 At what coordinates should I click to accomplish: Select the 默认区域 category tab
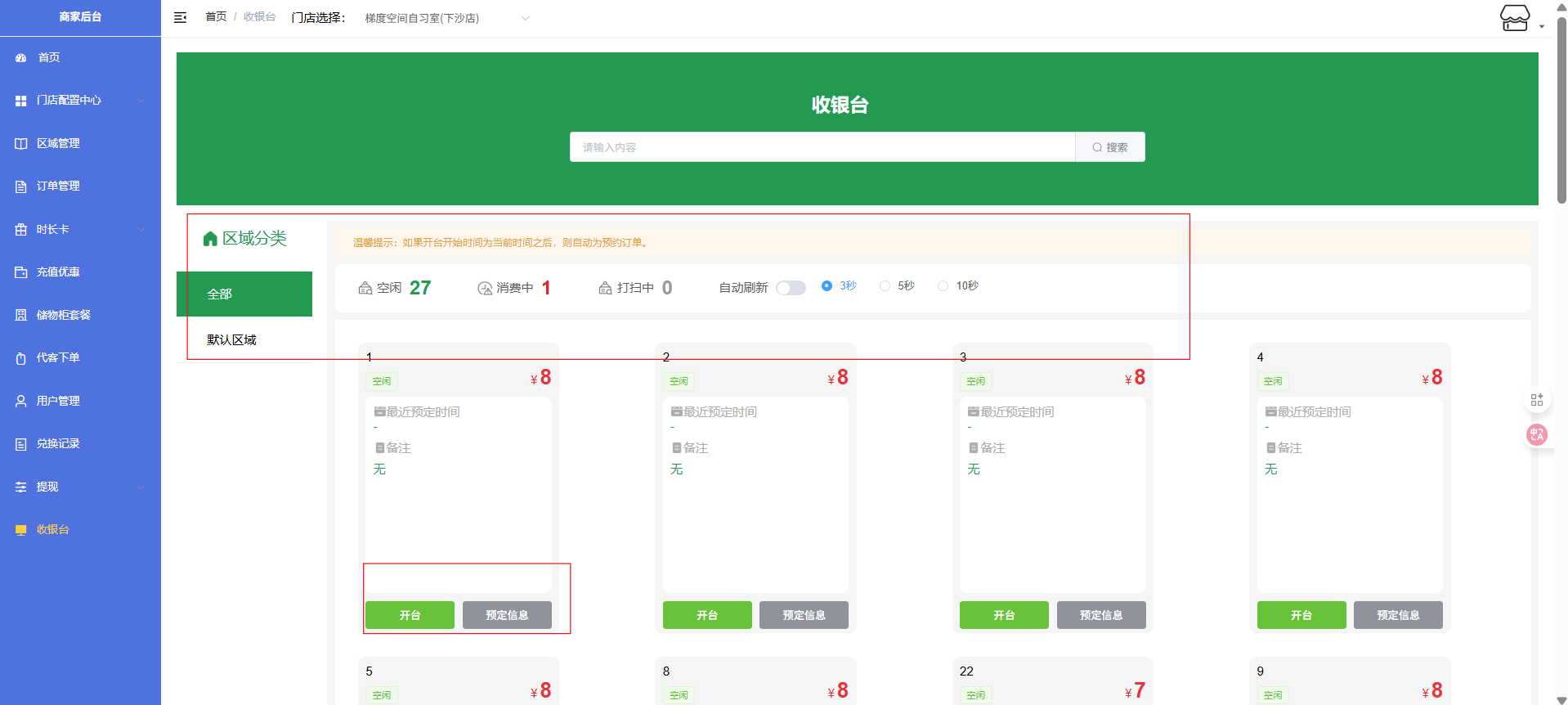244,339
